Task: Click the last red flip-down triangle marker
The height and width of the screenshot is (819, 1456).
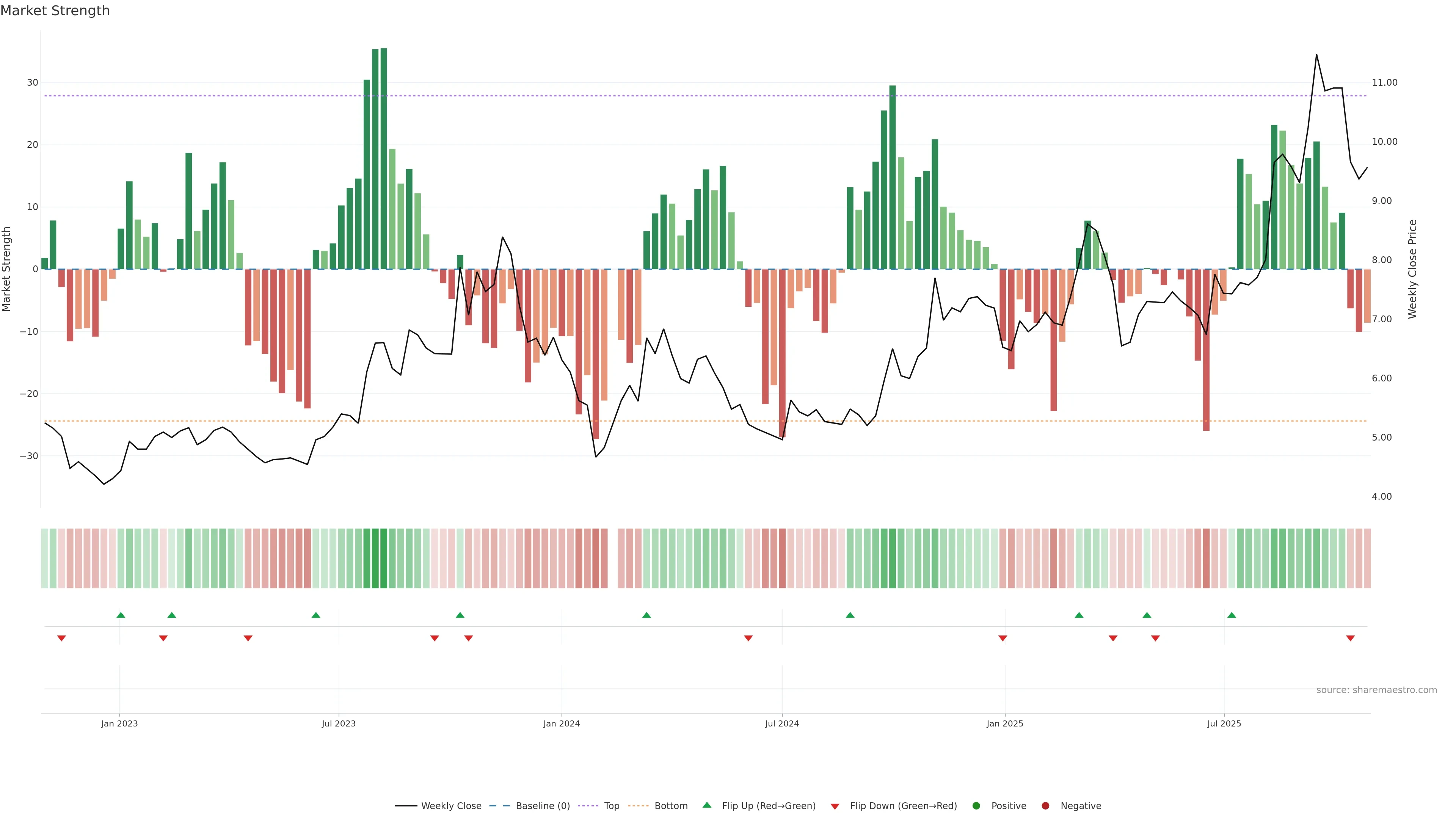Action: [x=1350, y=638]
